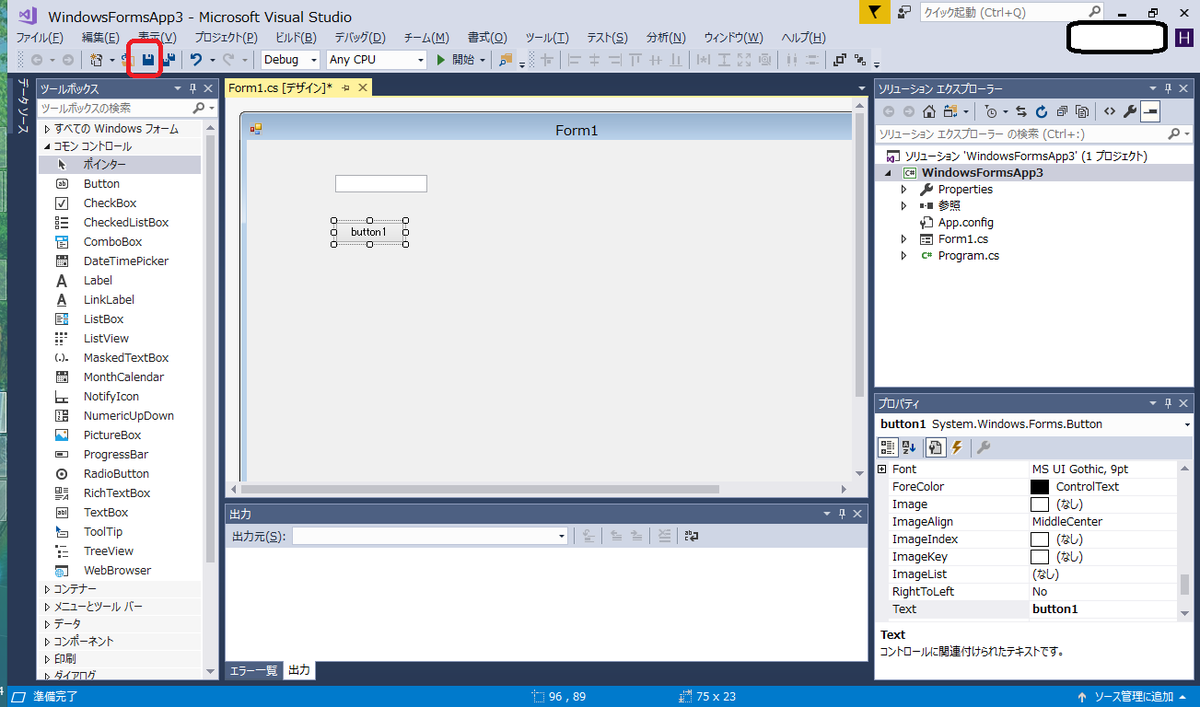Open the ツール(T) menu
This screenshot has width=1200, height=707.
point(547,38)
